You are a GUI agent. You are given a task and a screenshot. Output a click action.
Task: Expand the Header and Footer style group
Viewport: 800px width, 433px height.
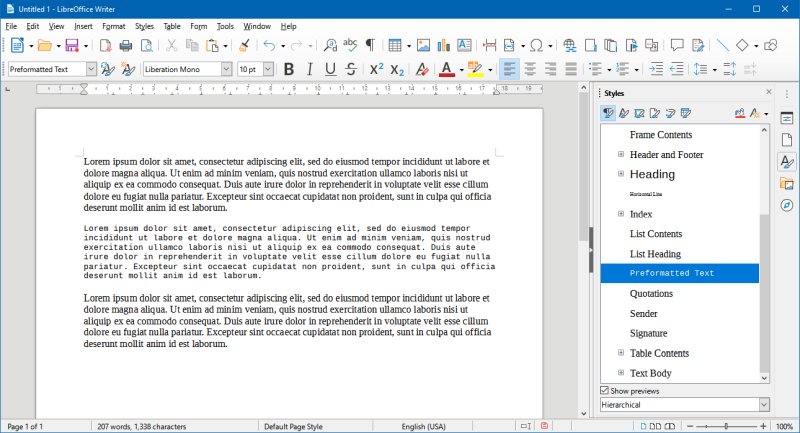(621, 154)
